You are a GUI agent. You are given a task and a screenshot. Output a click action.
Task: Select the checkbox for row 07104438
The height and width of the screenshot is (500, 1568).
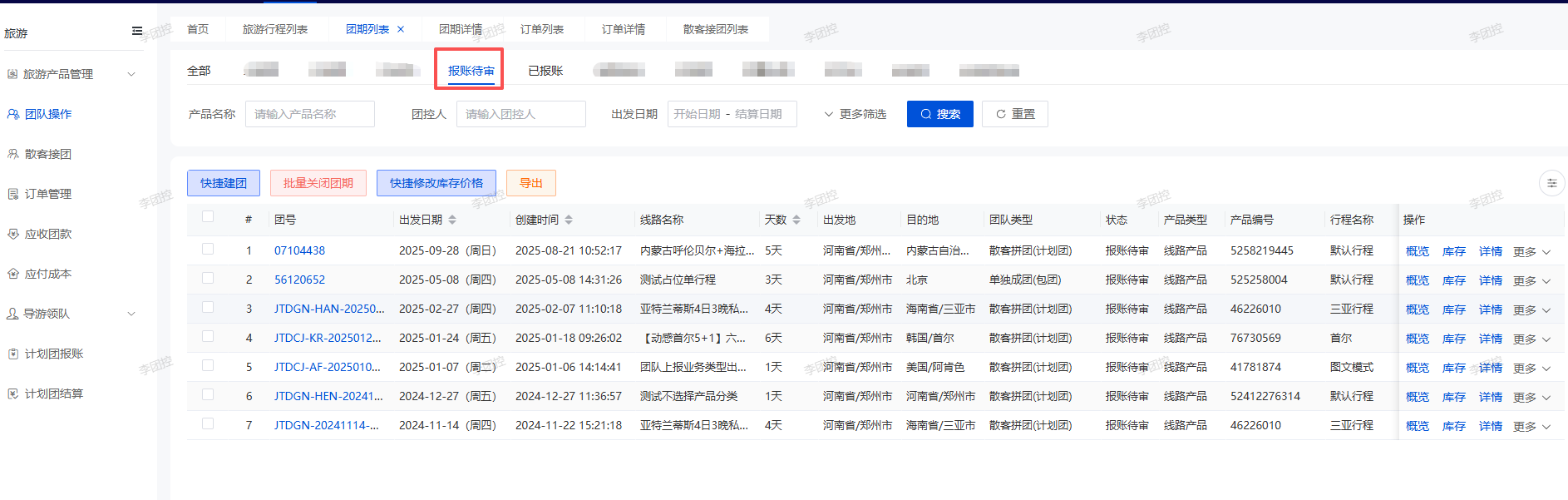click(x=208, y=249)
